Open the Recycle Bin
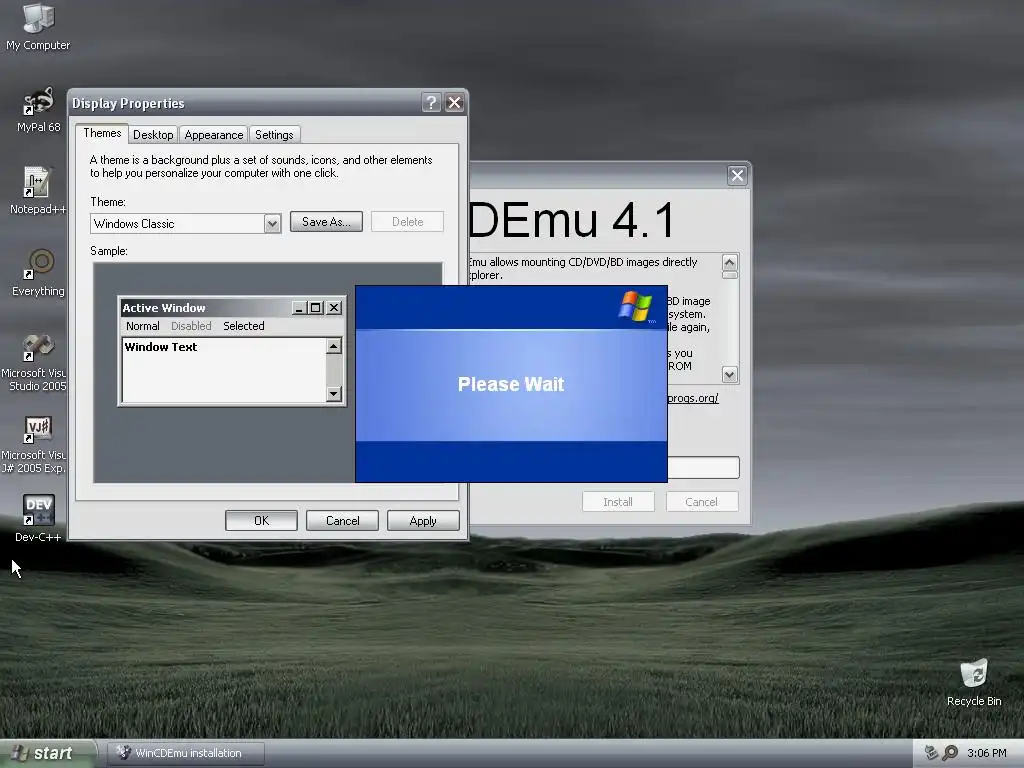Image resolution: width=1024 pixels, height=768 pixels. point(974,683)
